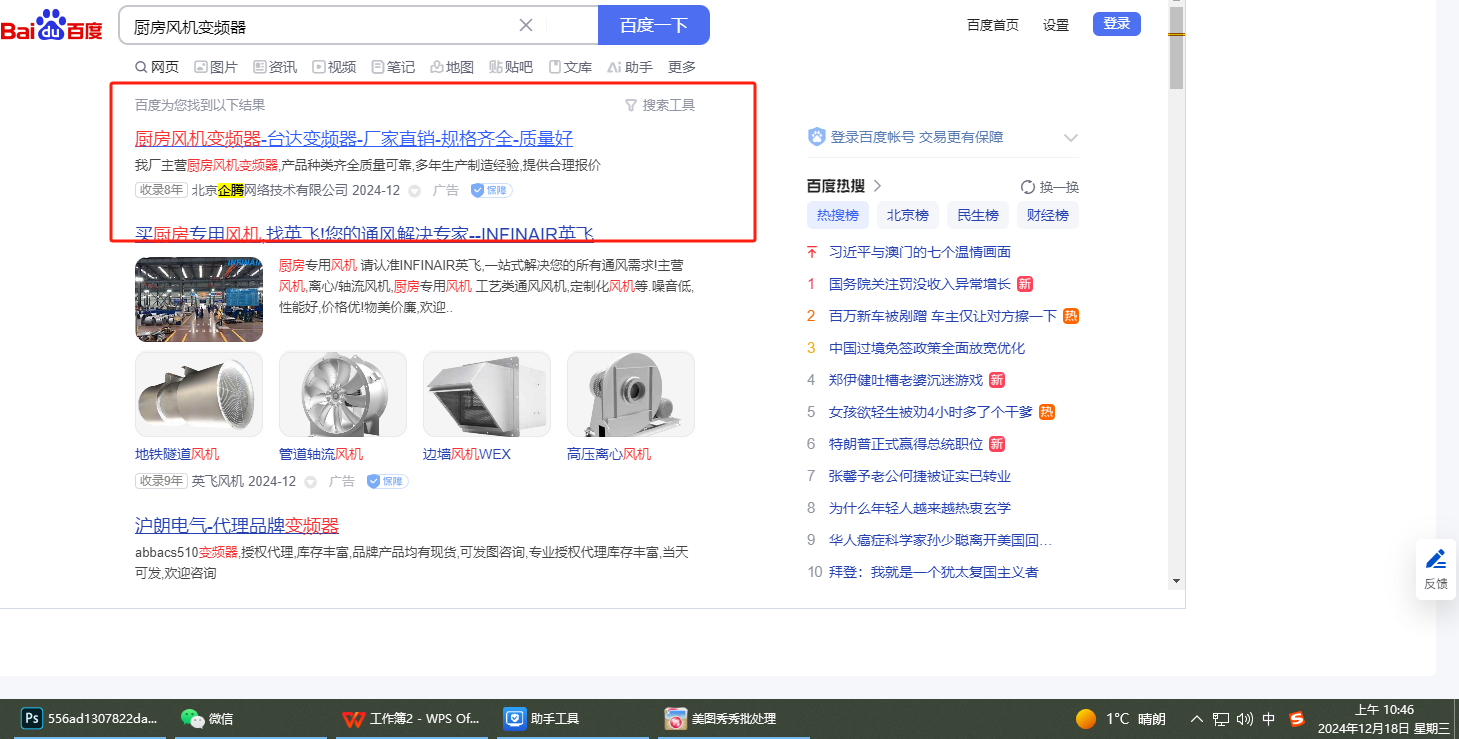Clear the search box with the X icon
Image resolution: width=1459 pixels, height=739 pixels.
point(526,25)
